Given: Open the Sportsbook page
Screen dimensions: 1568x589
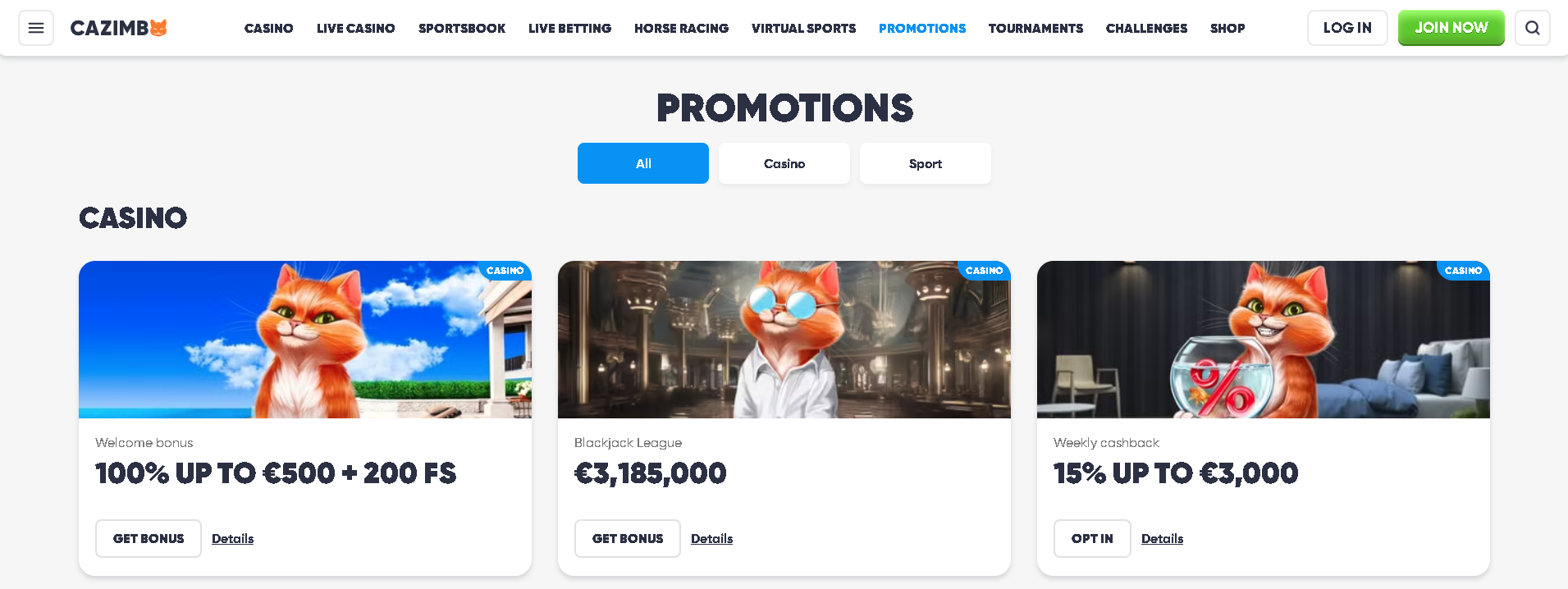Looking at the screenshot, I should pyautogui.click(x=462, y=28).
